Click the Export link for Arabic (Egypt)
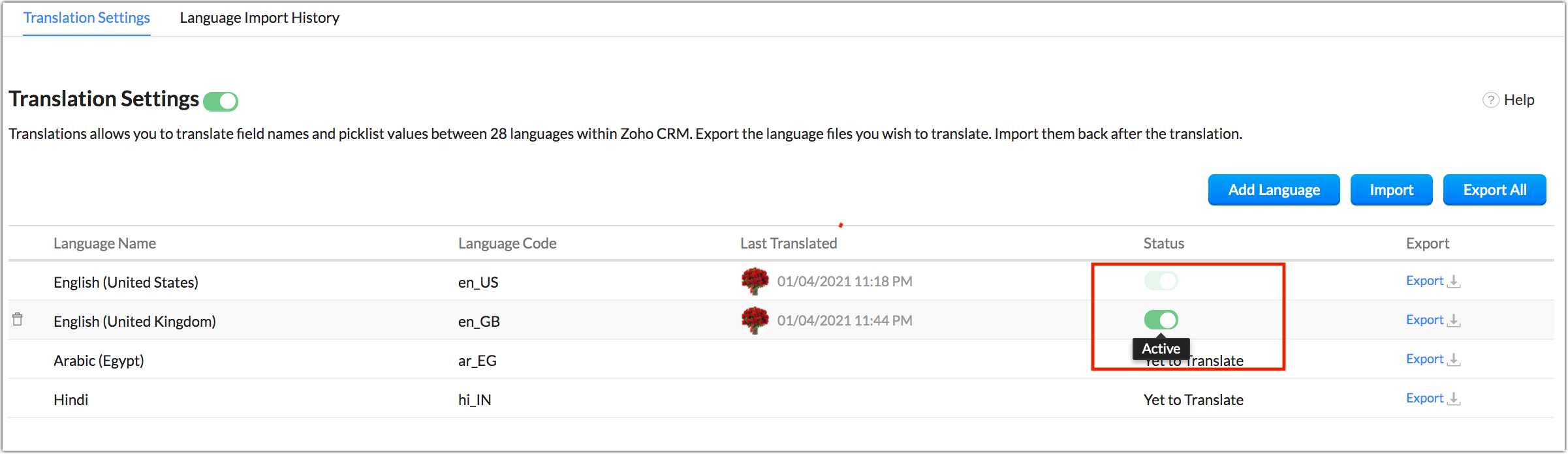Screen dimensions: 1568x454 click(x=1424, y=359)
